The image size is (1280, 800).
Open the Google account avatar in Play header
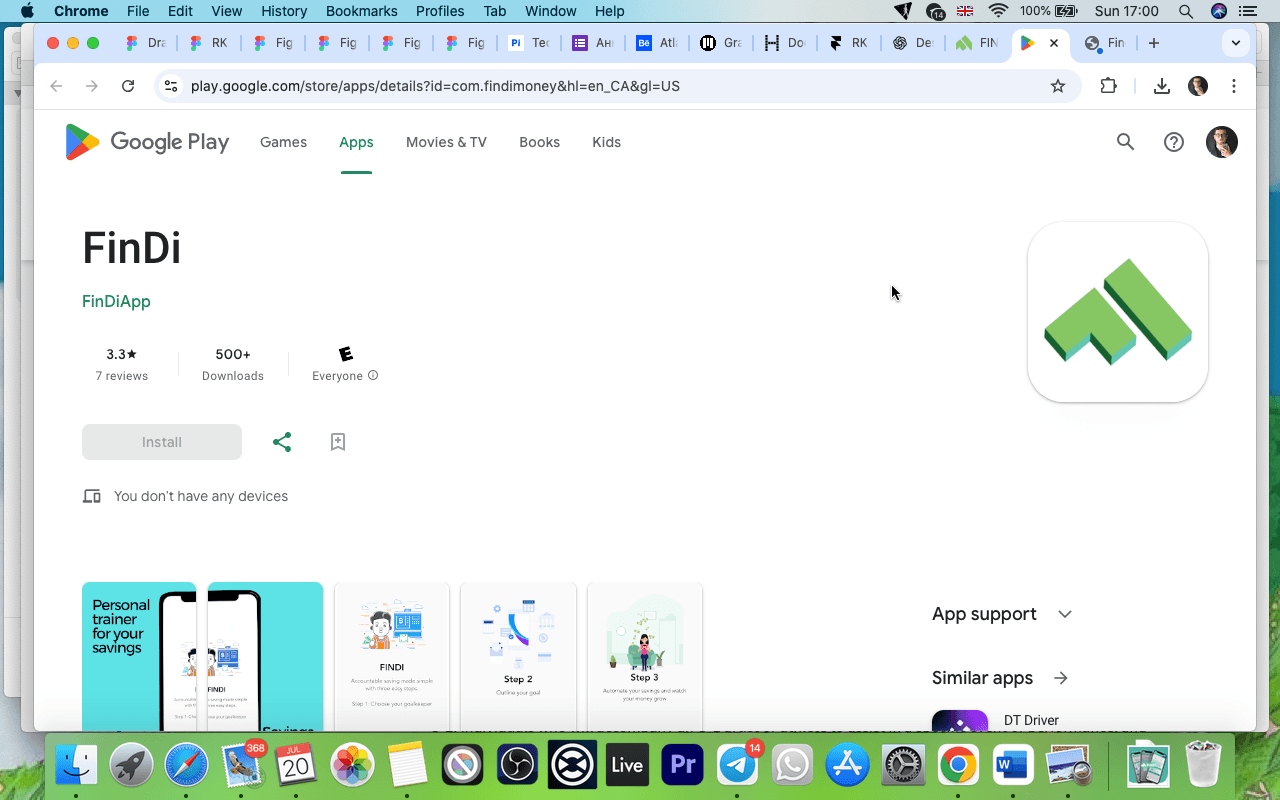(x=1222, y=142)
